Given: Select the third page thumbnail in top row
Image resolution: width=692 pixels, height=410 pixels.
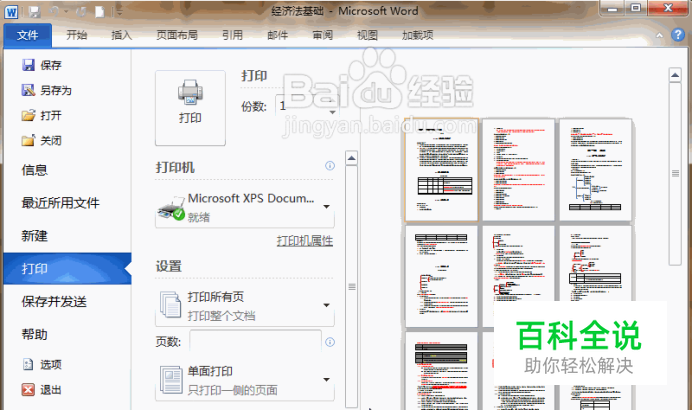Looking at the screenshot, I should [x=595, y=169].
